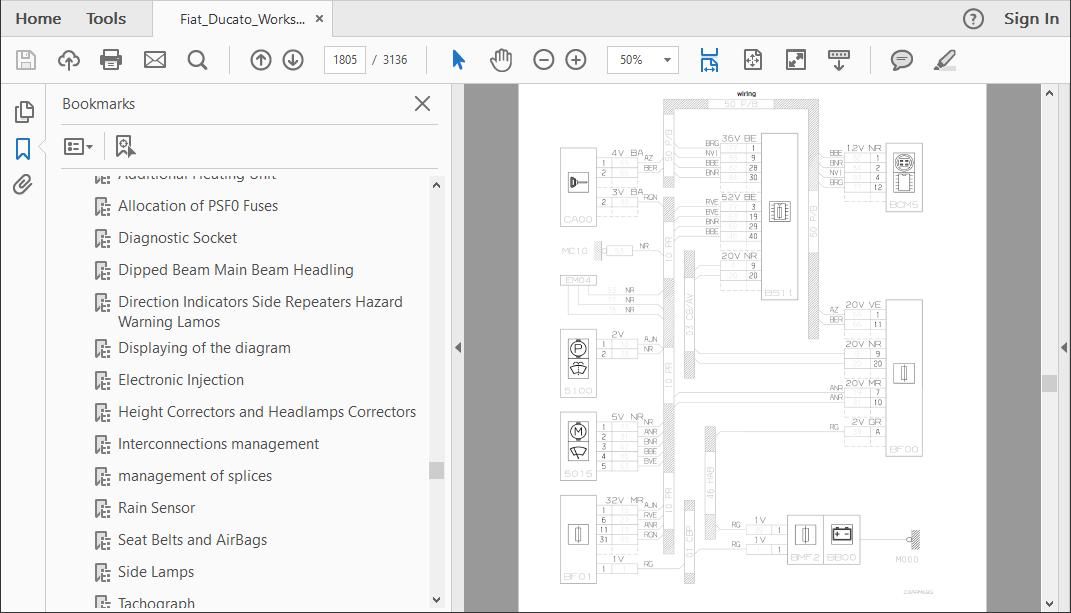Screen dimensions: 1071x613
Task: Click the bookmarks panel scrollbar thumb
Action: tap(436, 470)
